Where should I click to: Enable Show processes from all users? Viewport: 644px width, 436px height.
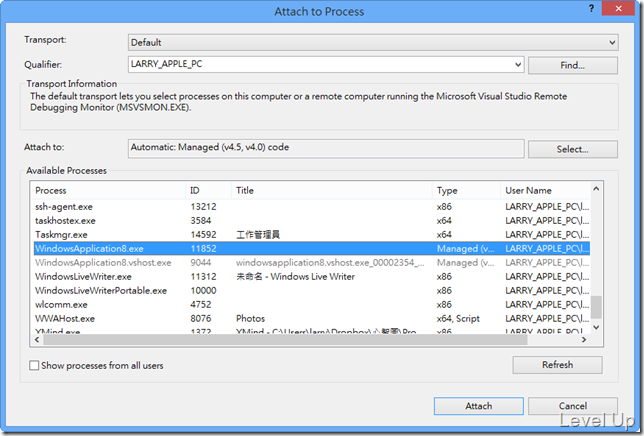pos(34,365)
